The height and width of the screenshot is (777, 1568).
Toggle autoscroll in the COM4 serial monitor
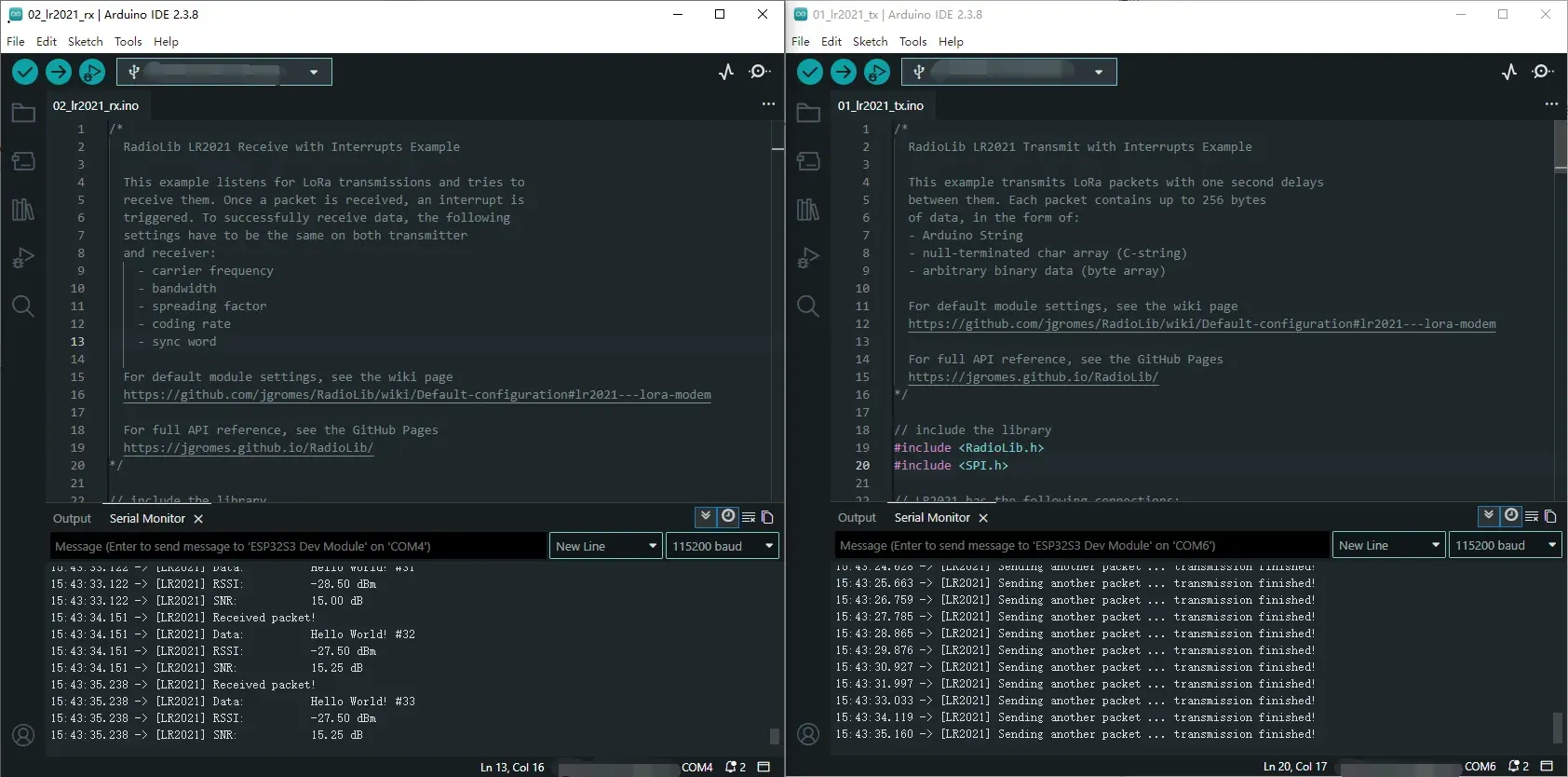tap(706, 516)
